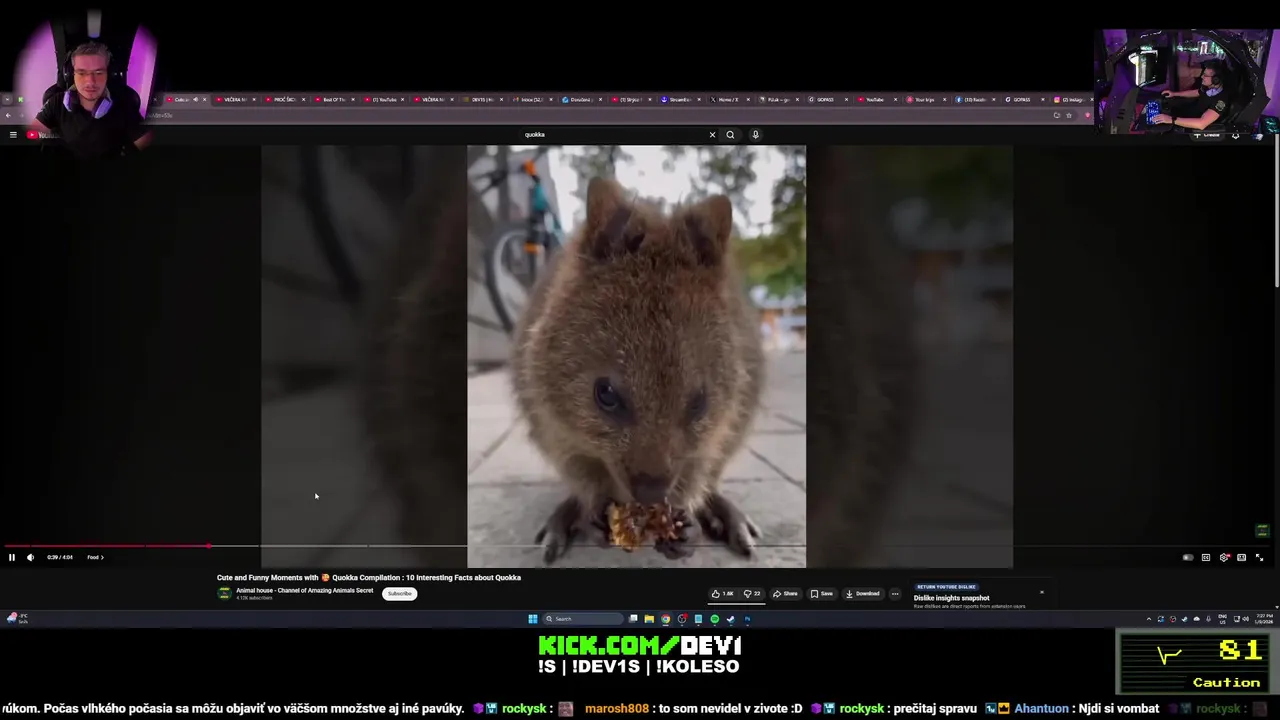This screenshot has height=720, width=1280.
Task: Open the Share dialog for video
Action: click(785, 594)
